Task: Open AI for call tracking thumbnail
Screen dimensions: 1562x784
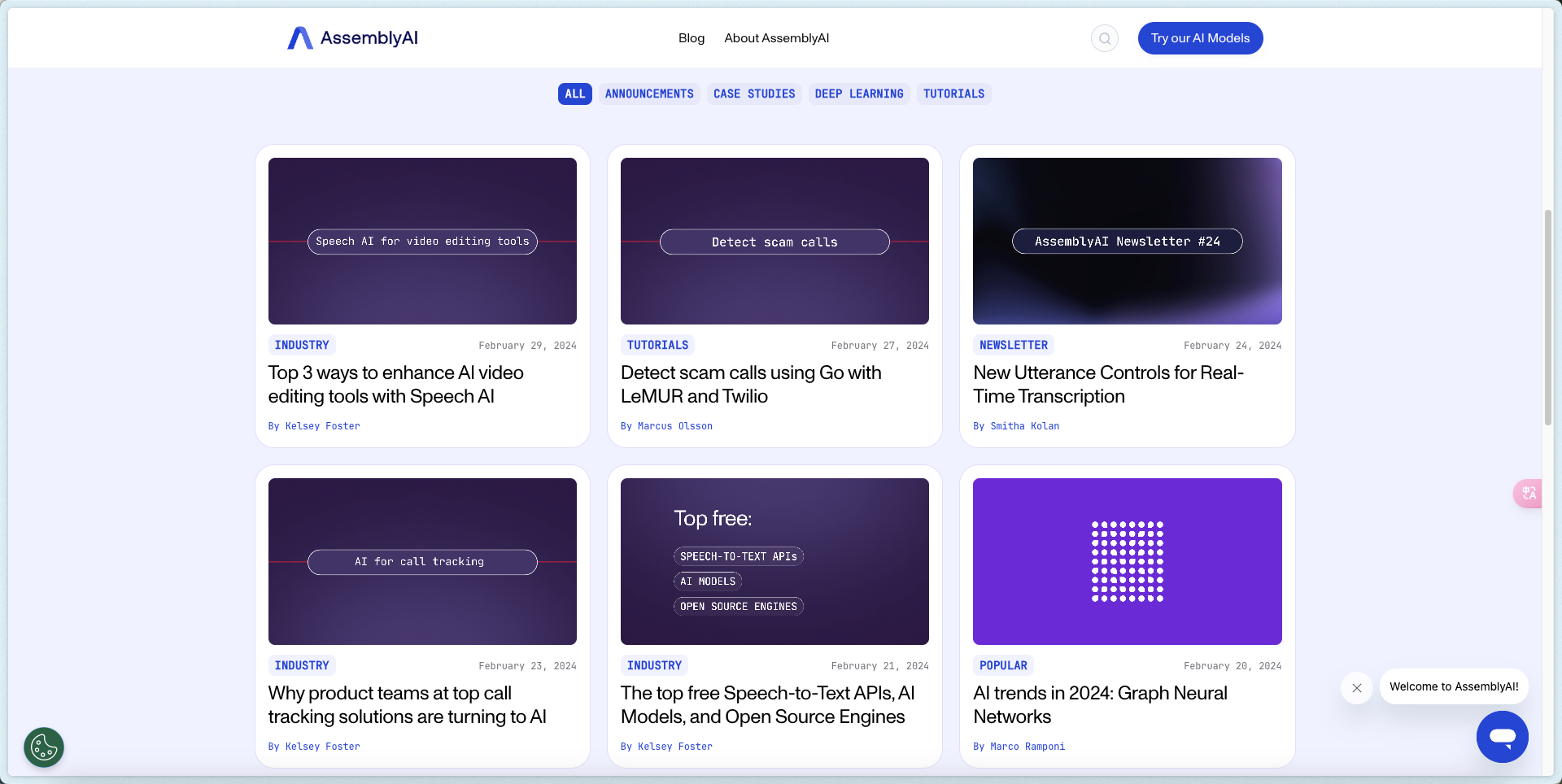Action: click(422, 561)
